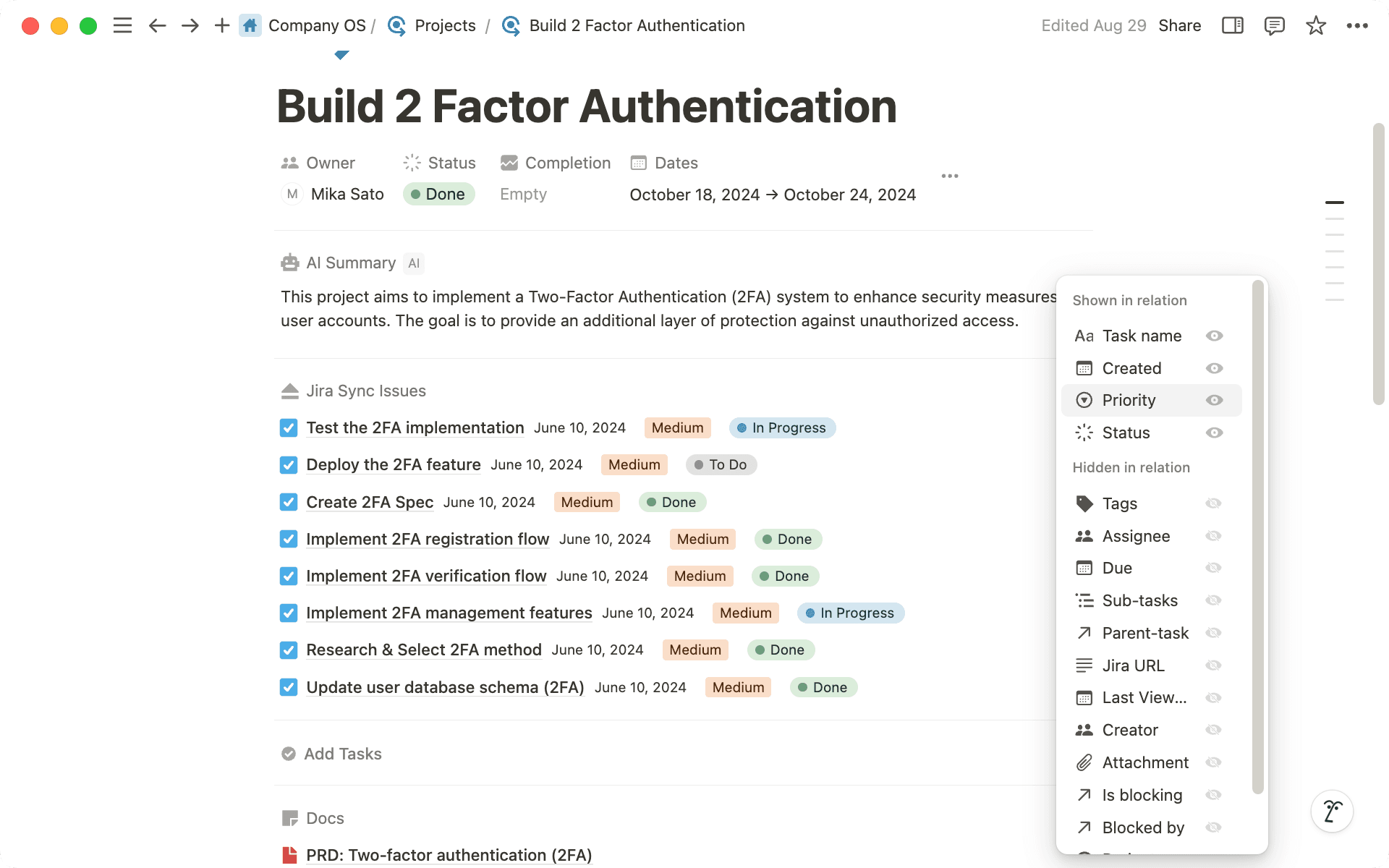Click the red PRD document icon
1389x868 pixels.
click(290, 855)
